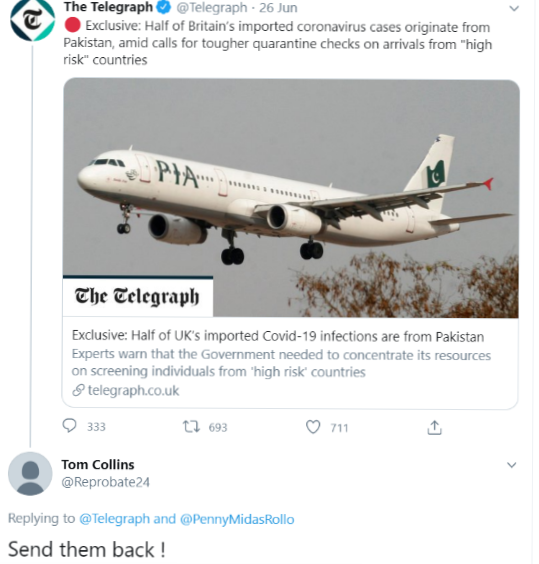Open the PIA airplane image card
The width and height of the screenshot is (539, 564).
[x=291, y=198]
